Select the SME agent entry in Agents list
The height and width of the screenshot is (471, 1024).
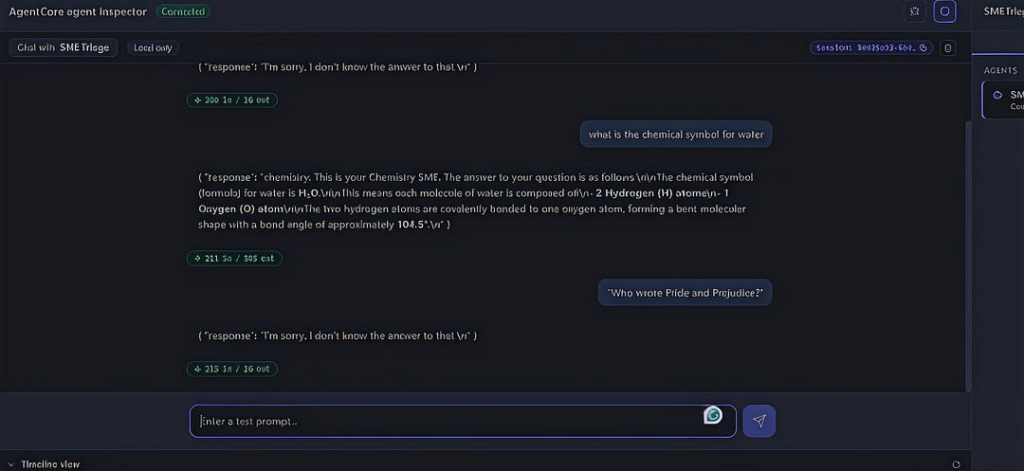pyautogui.click(x=1003, y=100)
